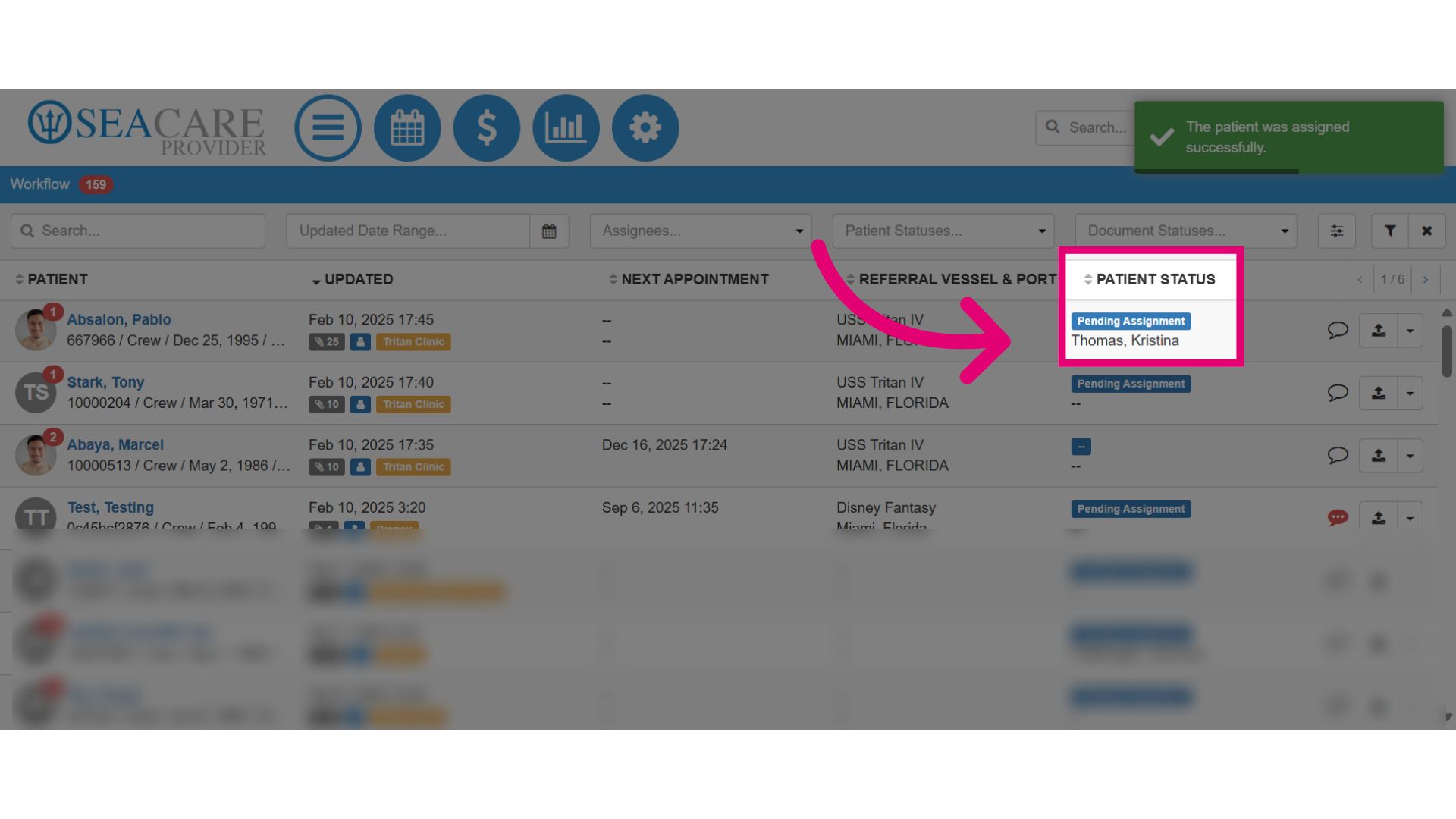Focus the workflow Search field
The height and width of the screenshot is (819, 1456).
pyautogui.click(x=138, y=231)
